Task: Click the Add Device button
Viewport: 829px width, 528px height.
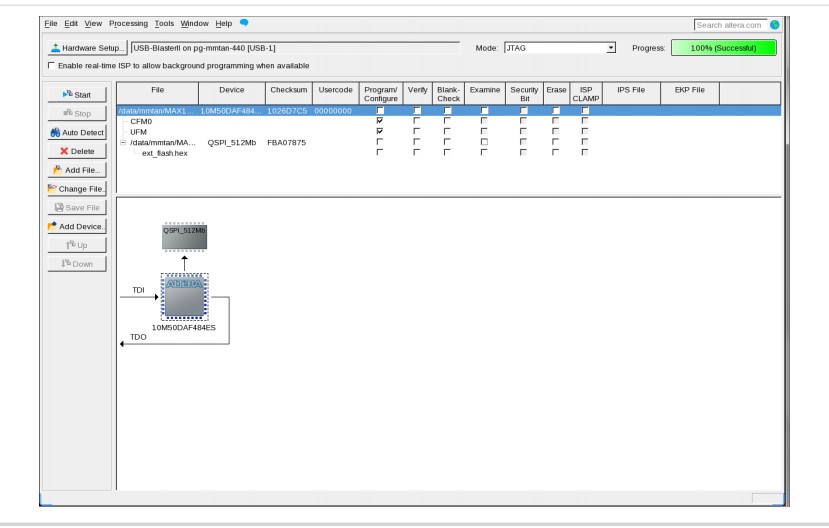Action: (x=77, y=226)
